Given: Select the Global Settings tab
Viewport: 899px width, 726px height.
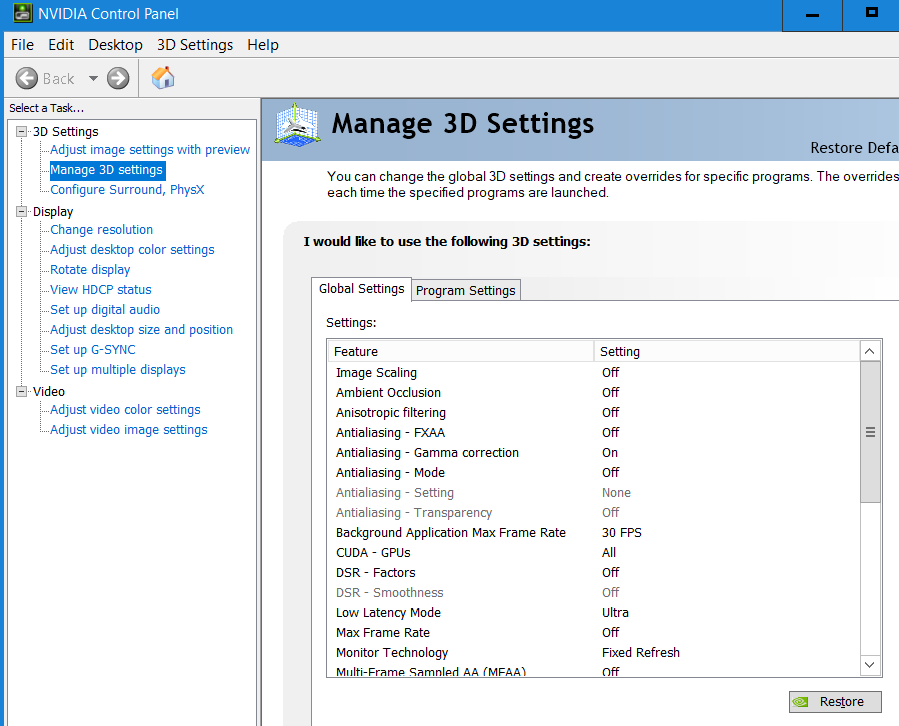Looking at the screenshot, I should 361,289.
